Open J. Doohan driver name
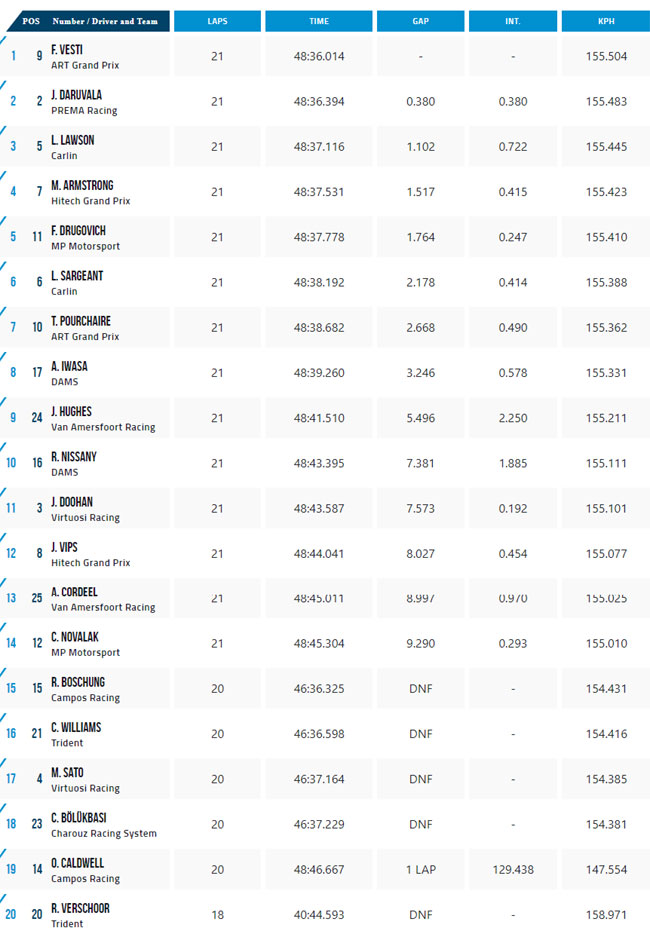The image size is (650, 937). pos(72,502)
